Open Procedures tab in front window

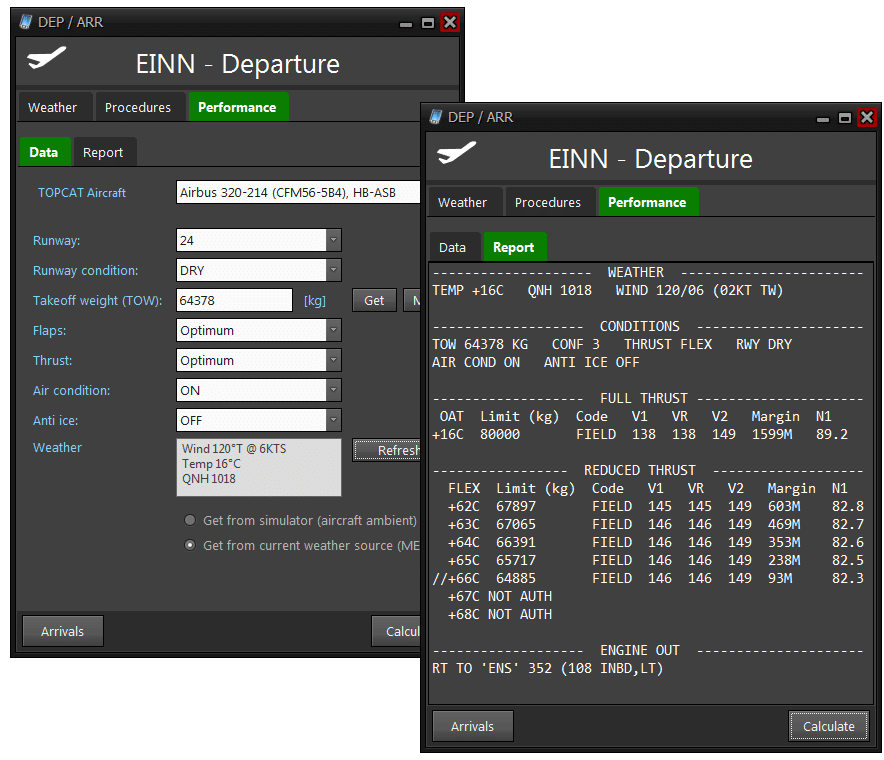pyautogui.click(x=548, y=202)
